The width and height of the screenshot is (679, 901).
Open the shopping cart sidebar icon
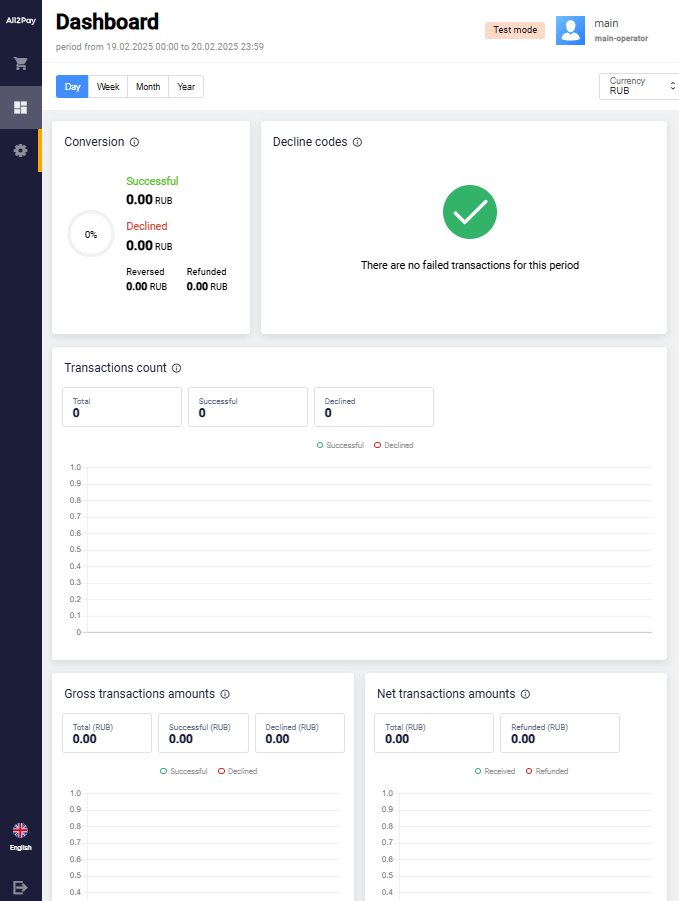[20, 64]
